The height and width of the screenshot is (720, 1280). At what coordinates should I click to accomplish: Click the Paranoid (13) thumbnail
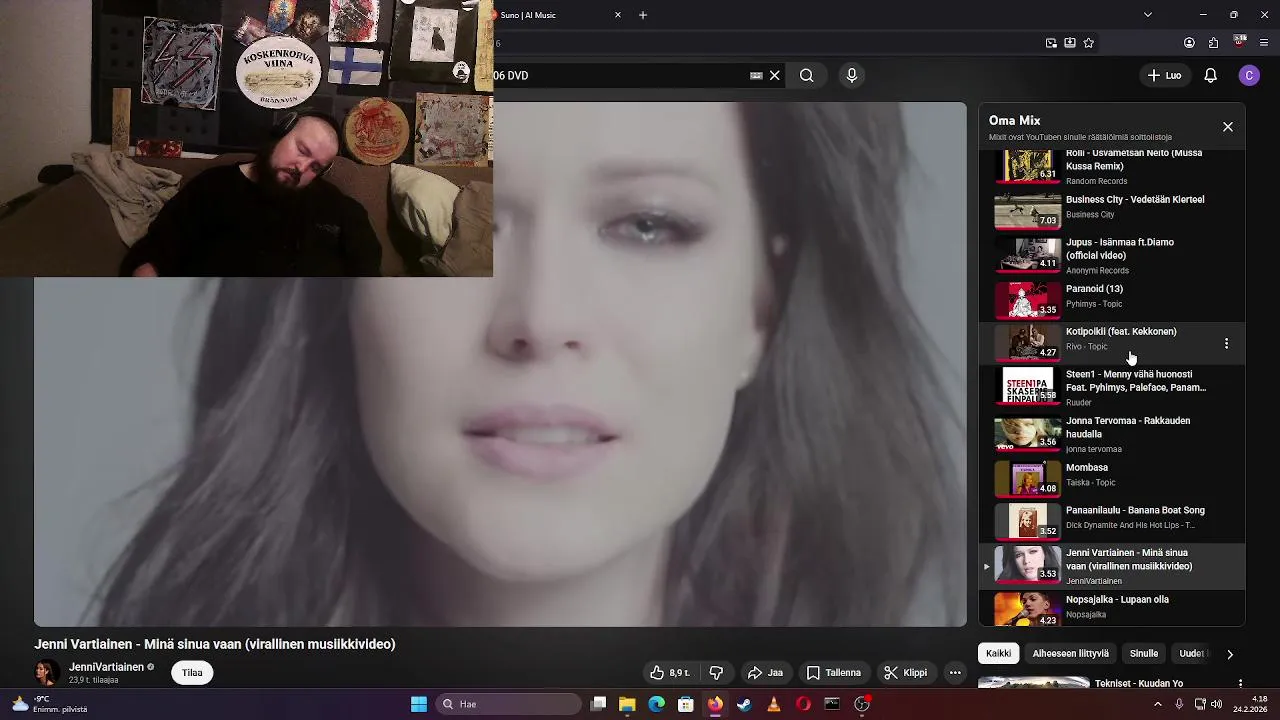click(x=1027, y=299)
